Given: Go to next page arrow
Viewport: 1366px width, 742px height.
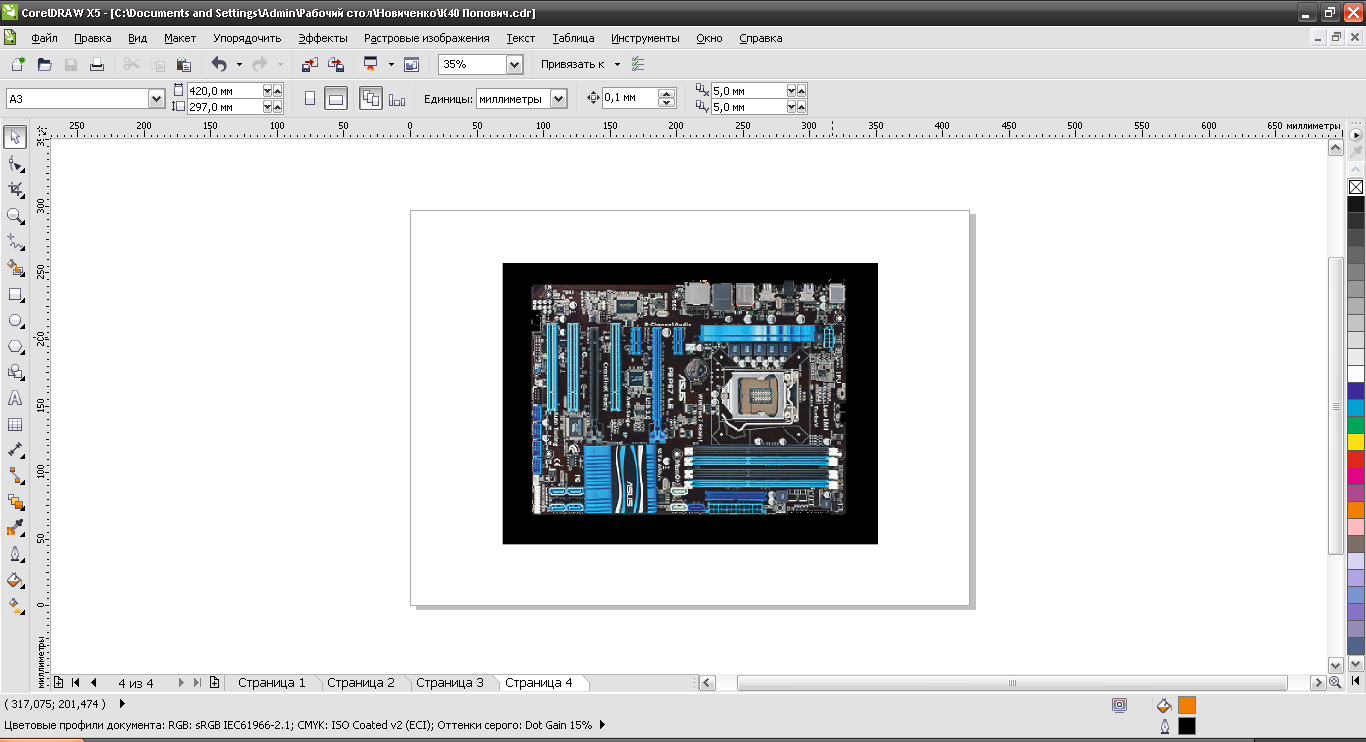Looking at the screenshot, I should [x=181, y=683].
